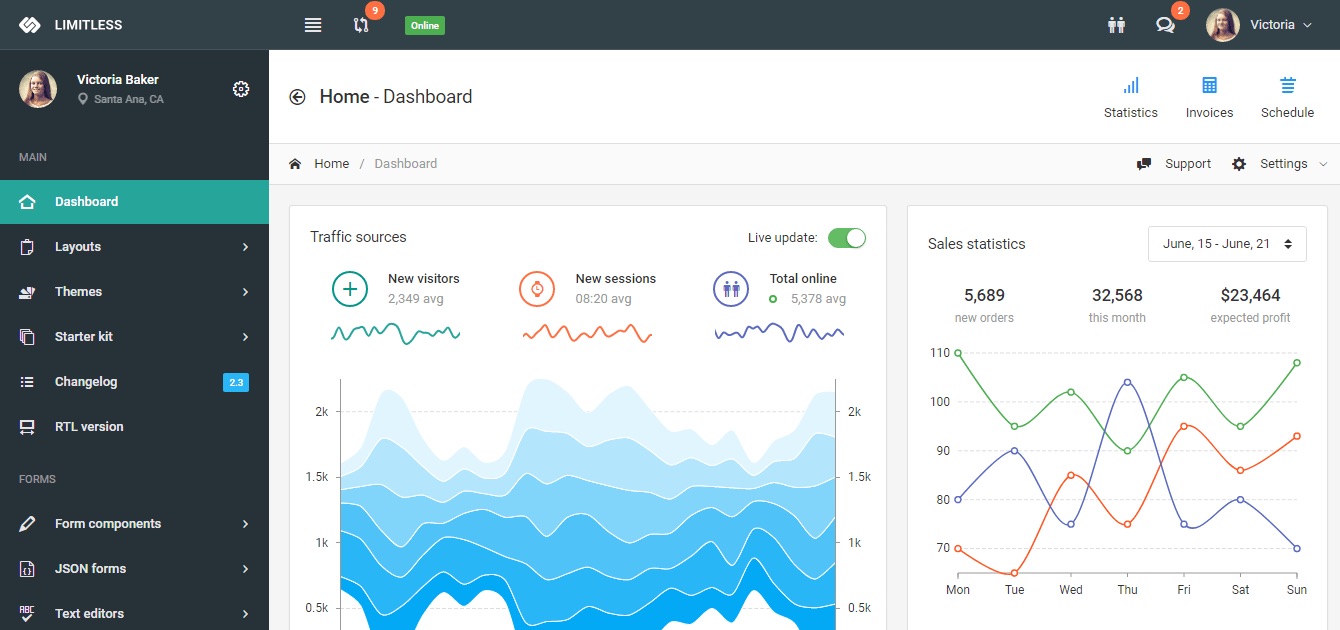Open the git compare icon with badge 9

[361, 25]
